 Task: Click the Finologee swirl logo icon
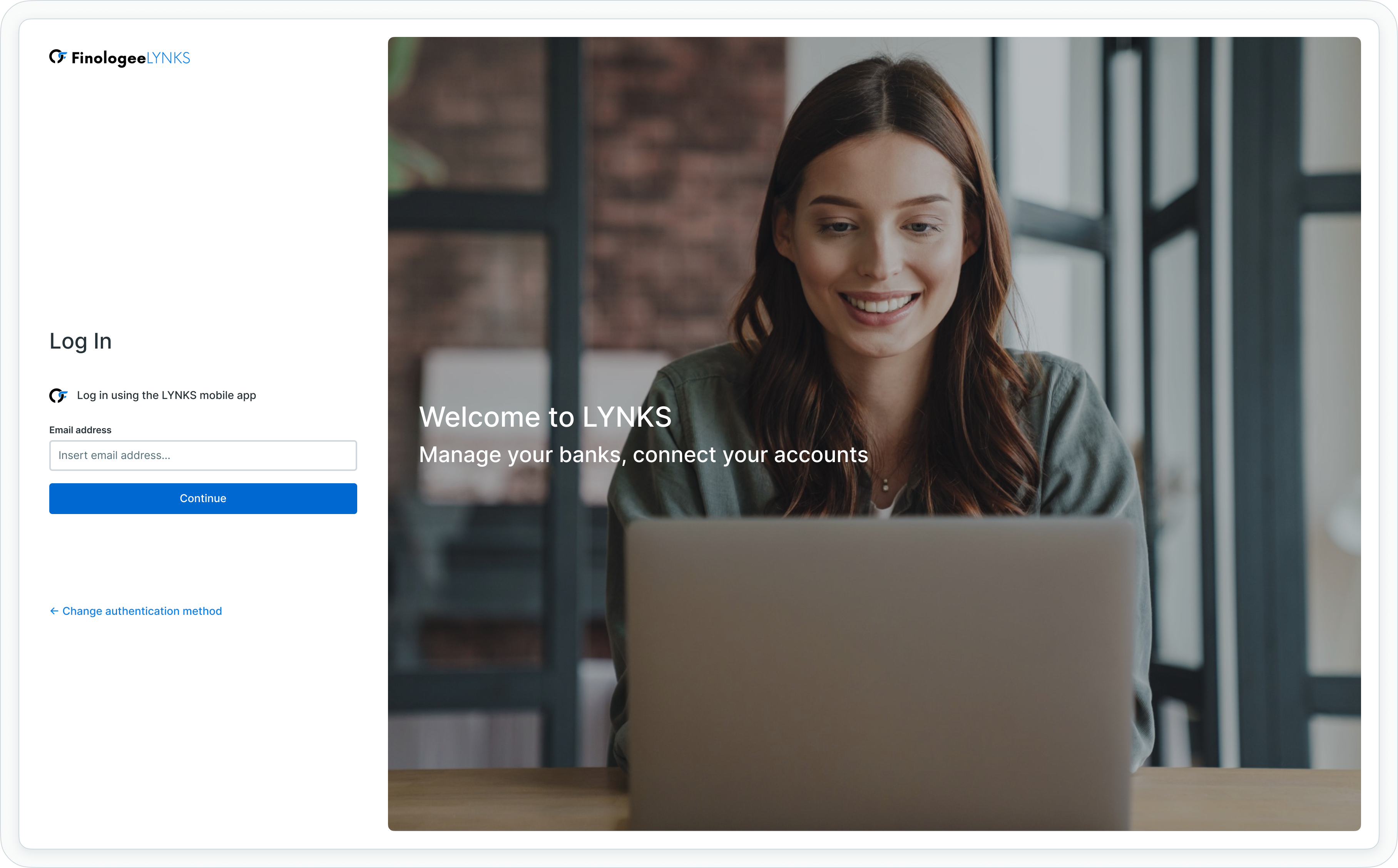[57, 57]
